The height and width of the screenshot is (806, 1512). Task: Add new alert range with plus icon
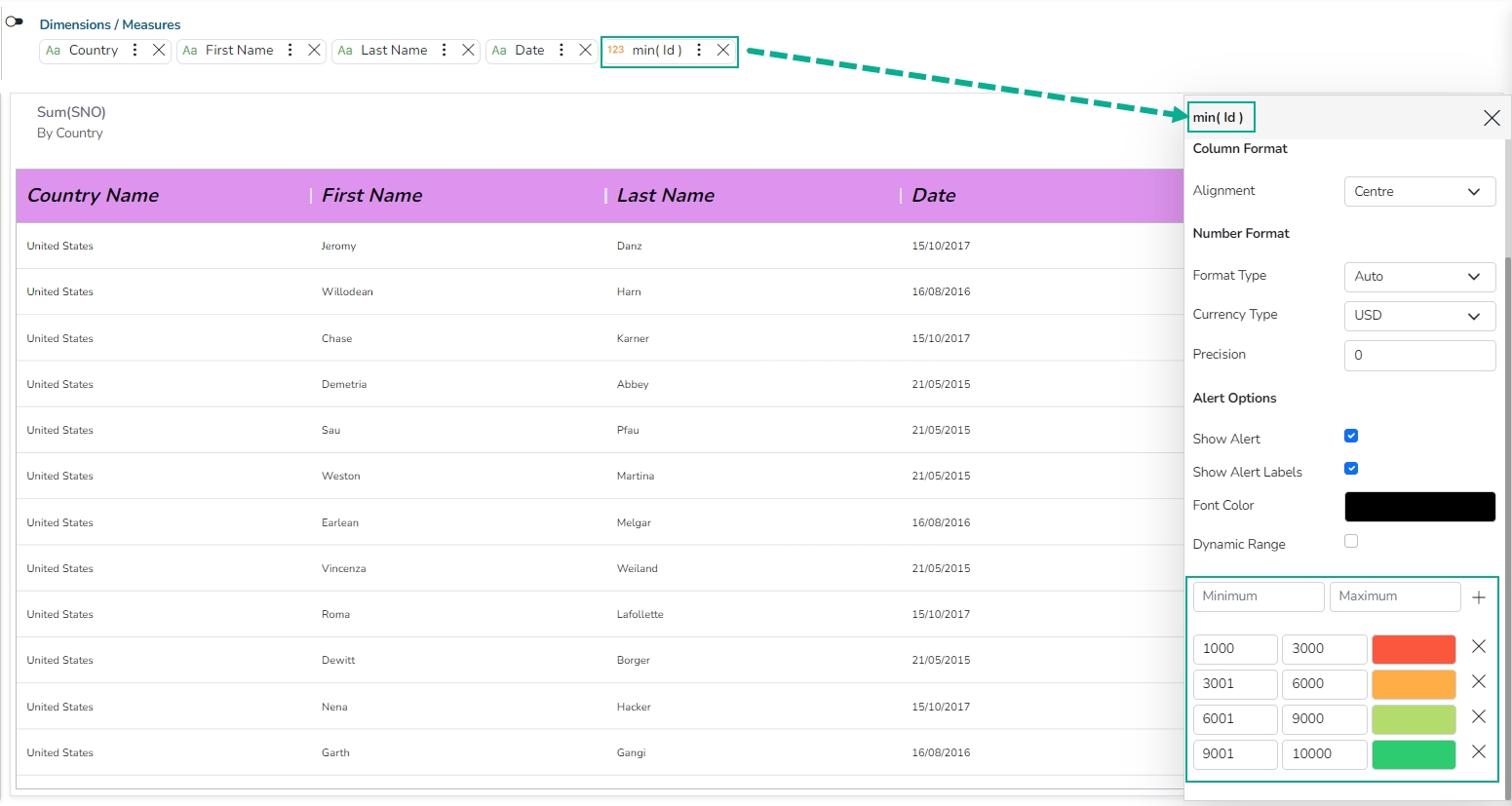coord(1479,597)
